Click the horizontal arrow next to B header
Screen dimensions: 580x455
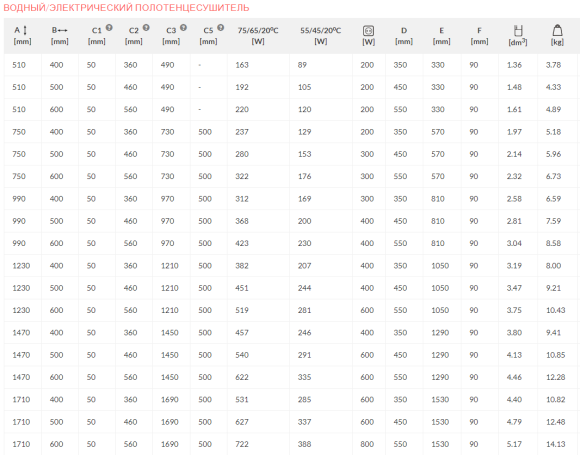pos(62,30)
